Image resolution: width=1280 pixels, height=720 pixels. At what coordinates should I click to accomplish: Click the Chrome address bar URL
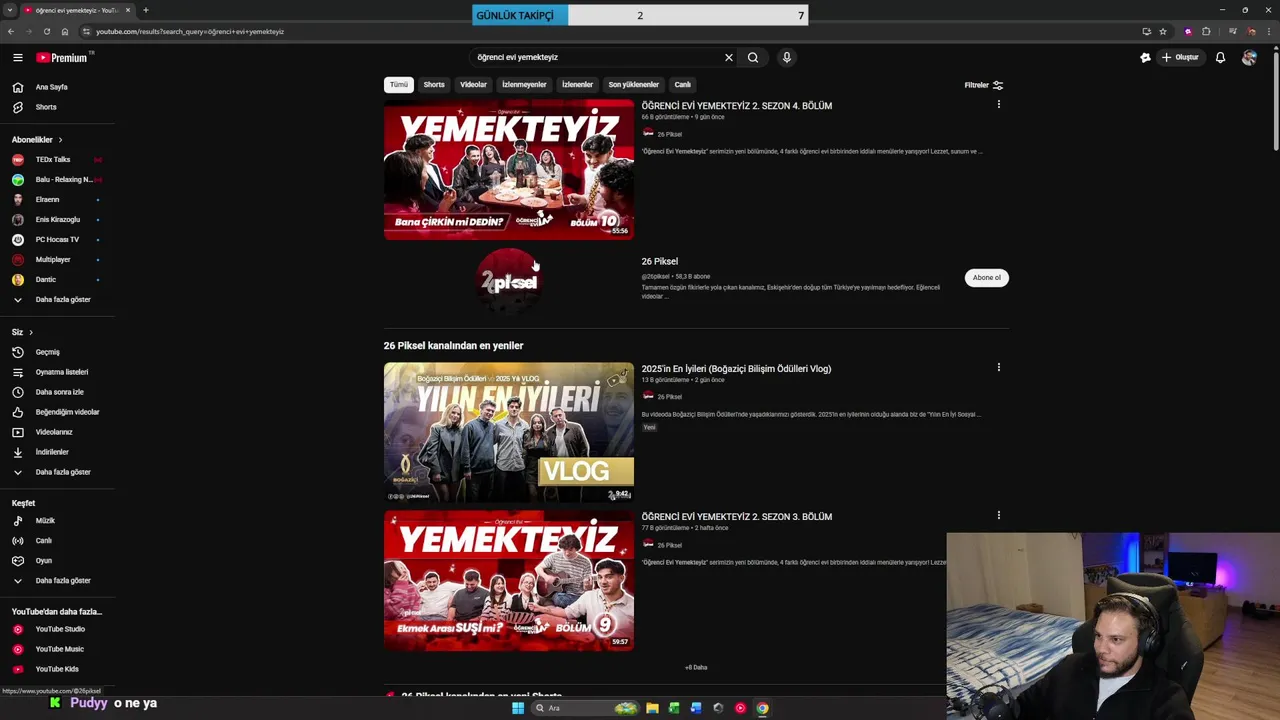tap(190, 31)
